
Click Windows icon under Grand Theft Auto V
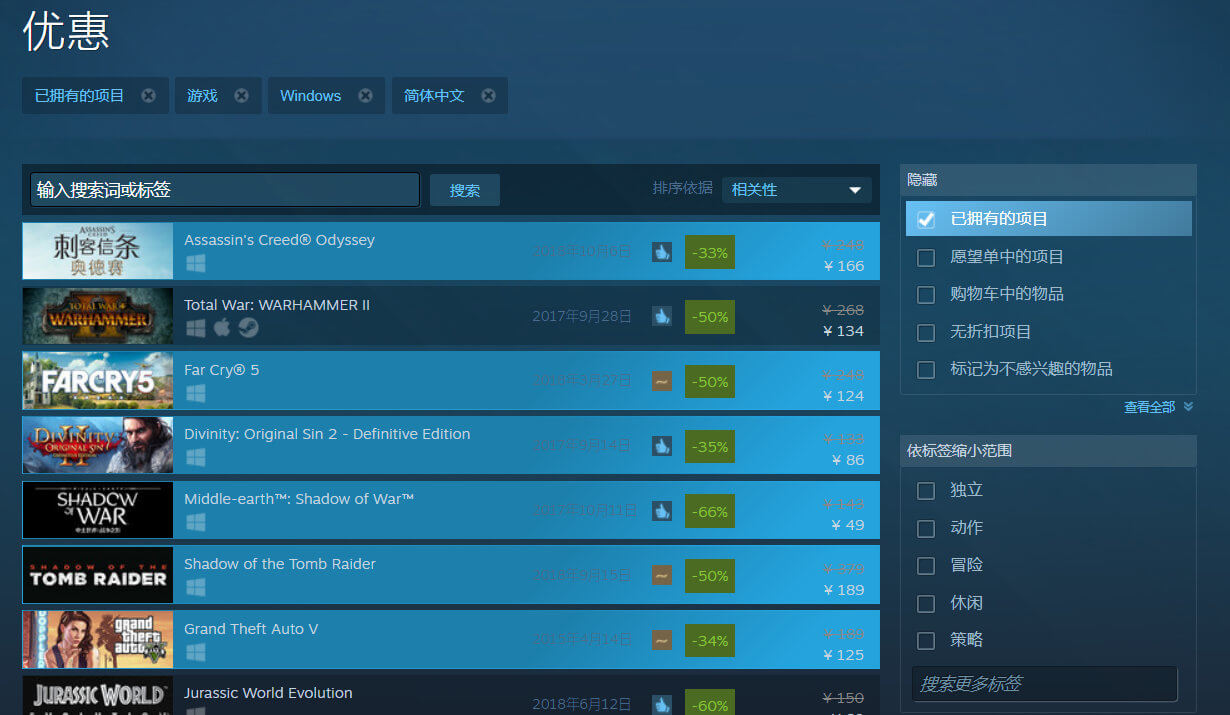[x=195, y=652]
